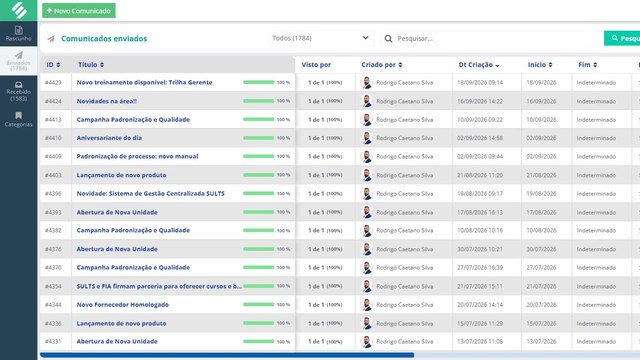Open 'Novidade: Sistema de Gestão Centralizada SULTS'
This screenshot has height=360, width=640.
click(151, 193)
